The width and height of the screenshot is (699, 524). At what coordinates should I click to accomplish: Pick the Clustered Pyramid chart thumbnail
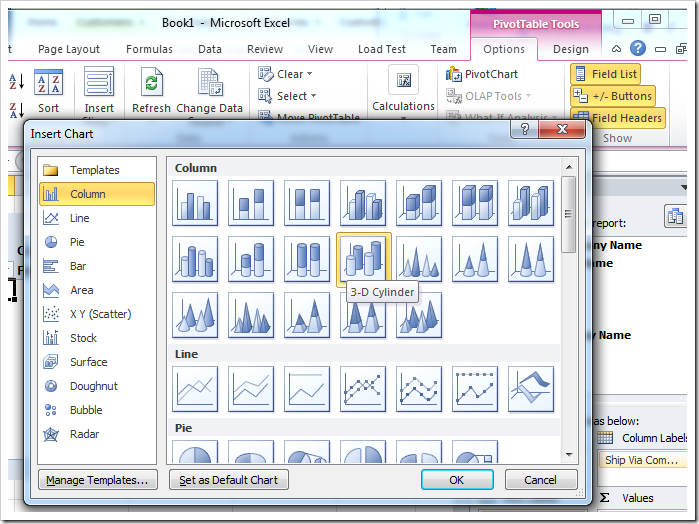click(251, 315)
